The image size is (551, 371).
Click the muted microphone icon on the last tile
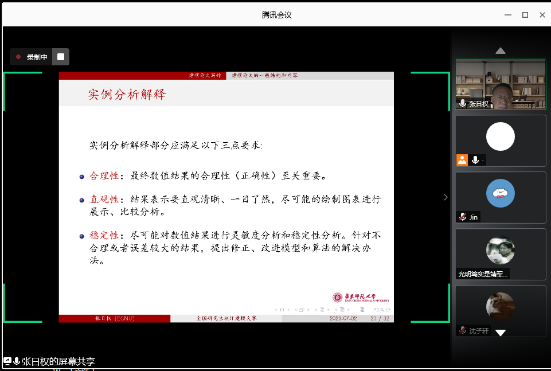(x=462, y=330)
